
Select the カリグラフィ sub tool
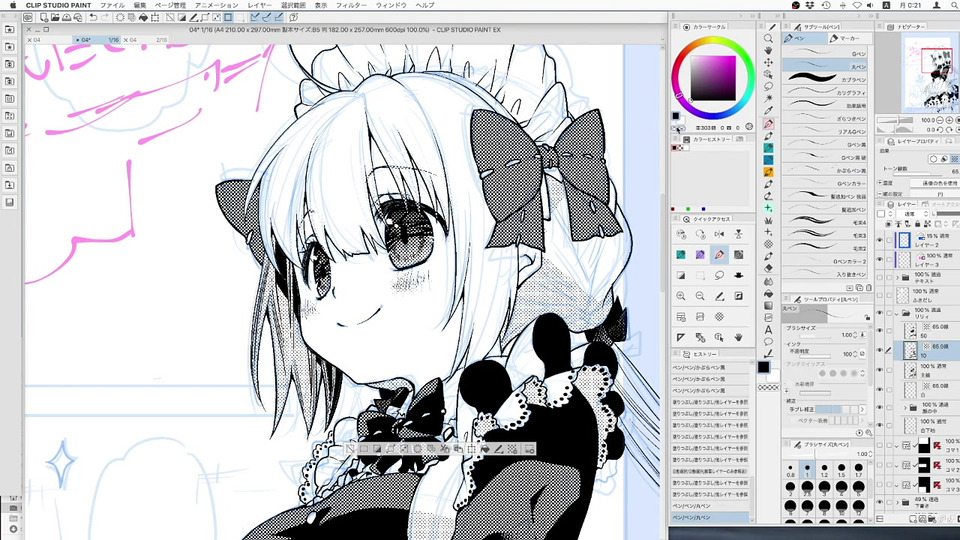click(x=827, y=92)
